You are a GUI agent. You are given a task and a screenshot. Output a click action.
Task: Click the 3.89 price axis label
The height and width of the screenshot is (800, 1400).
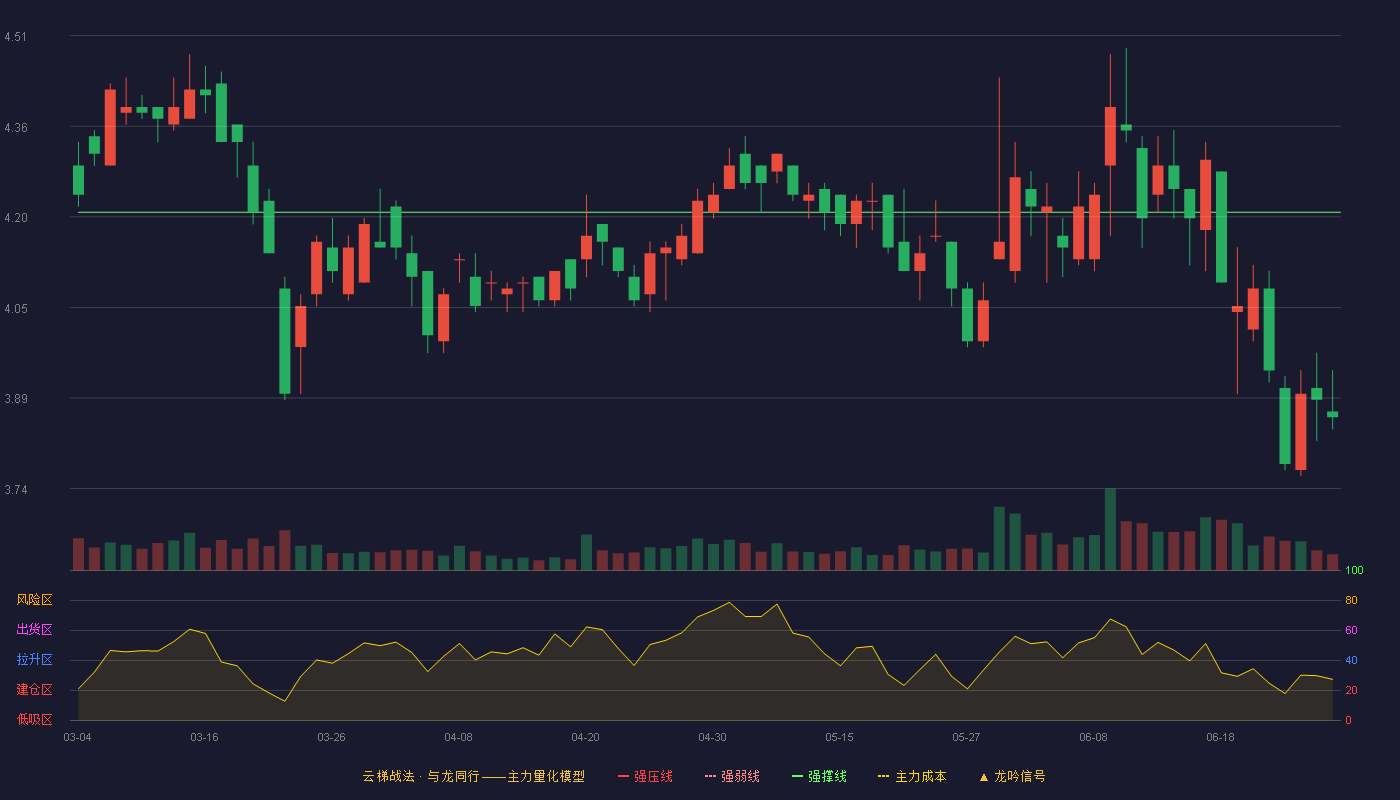tap(15, 399)
